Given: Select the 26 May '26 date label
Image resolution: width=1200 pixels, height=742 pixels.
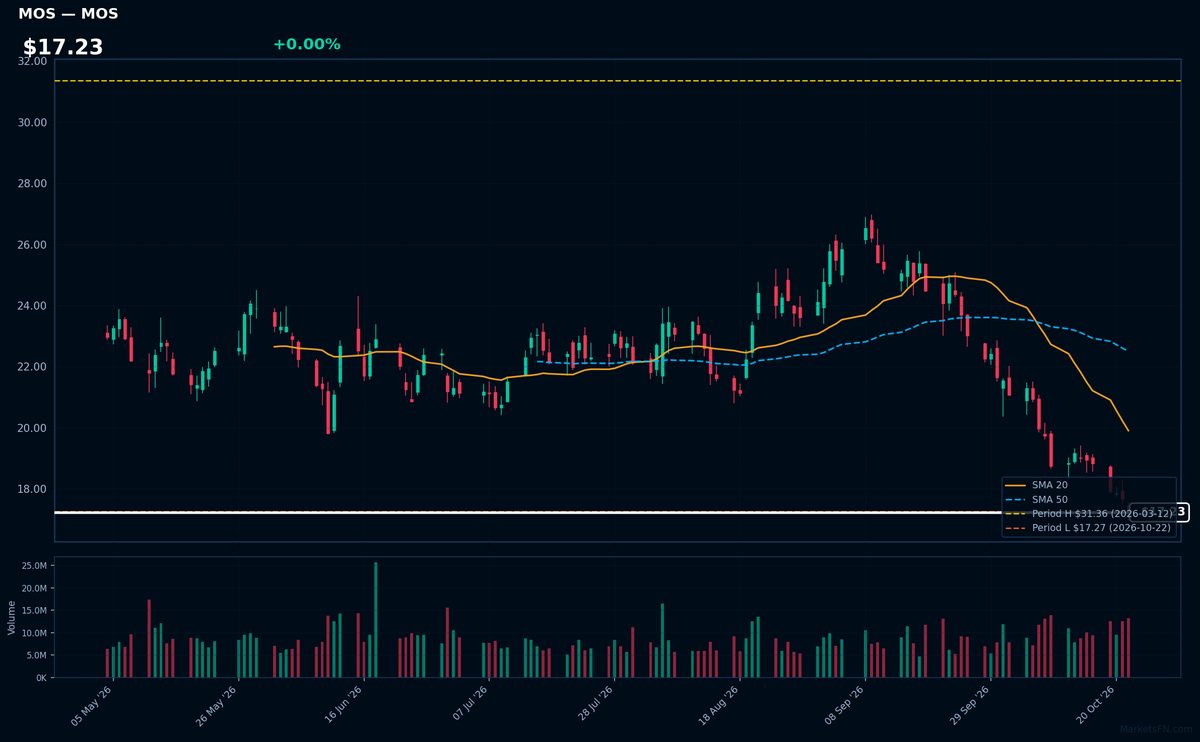Looking at the screenshot, I should coord(216,705).
